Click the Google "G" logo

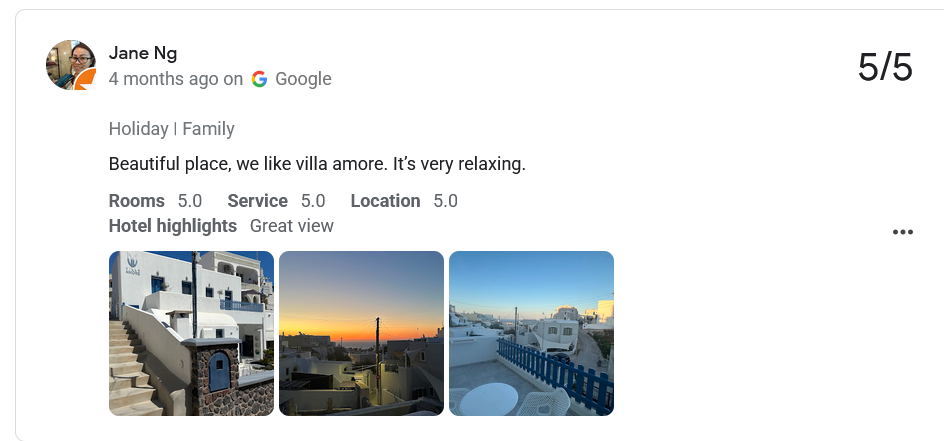tap(260, 79)
